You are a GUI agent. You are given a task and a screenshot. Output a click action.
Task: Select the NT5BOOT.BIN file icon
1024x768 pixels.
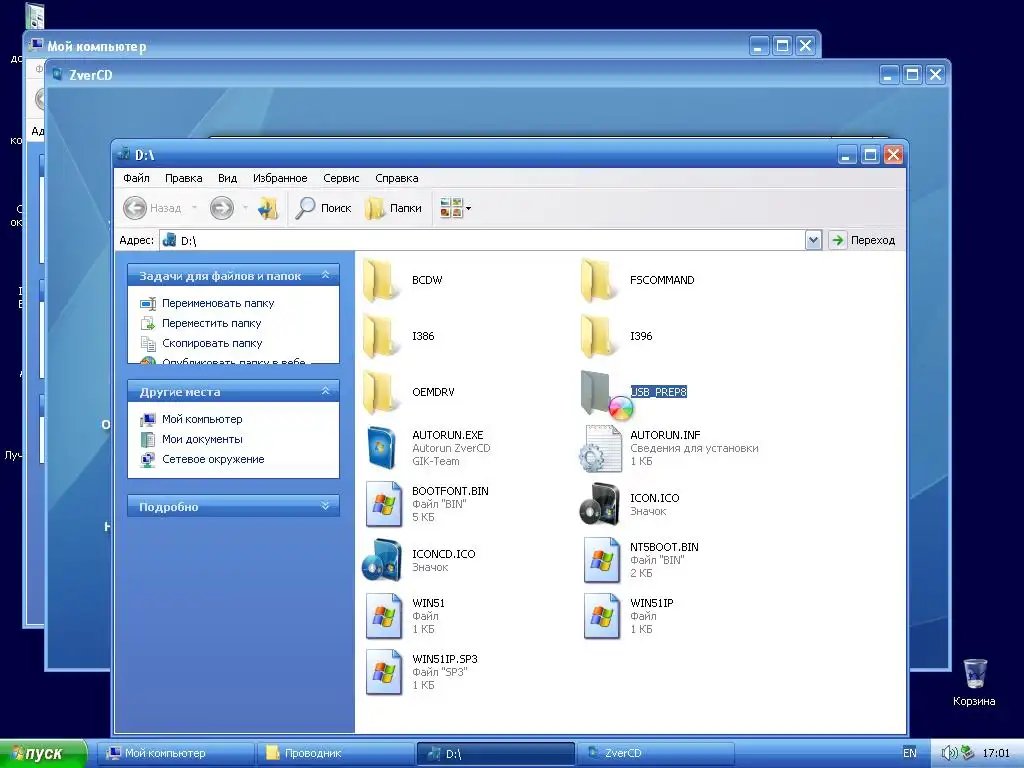tap(601, 560)
